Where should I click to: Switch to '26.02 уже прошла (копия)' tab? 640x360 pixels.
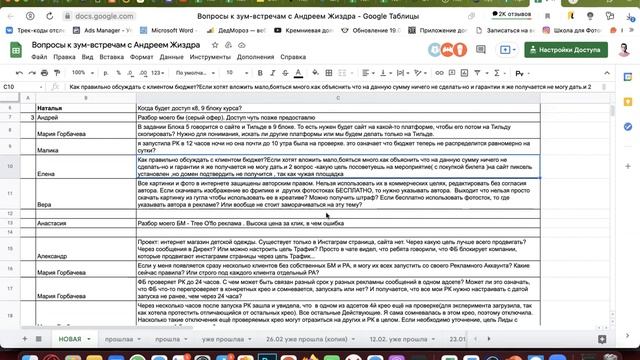(x=310, y=339)
